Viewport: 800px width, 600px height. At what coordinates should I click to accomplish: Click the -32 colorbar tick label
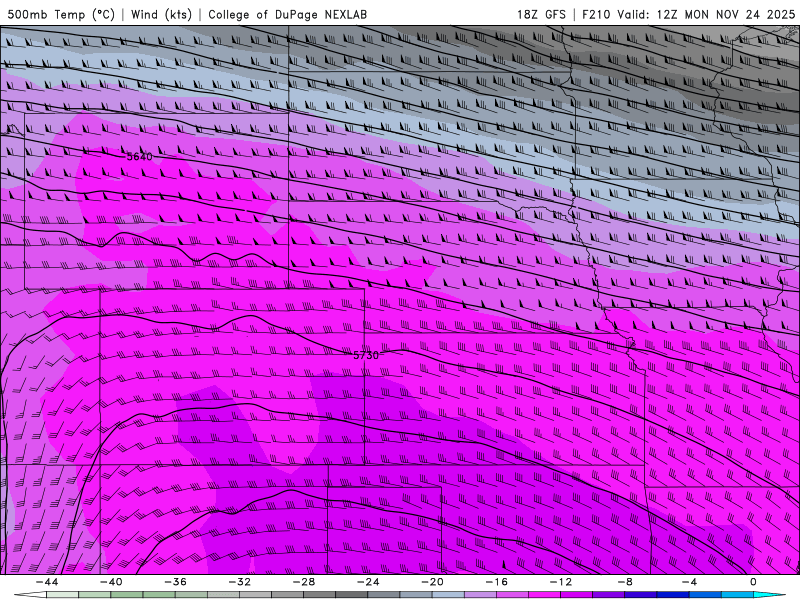coord(240,582)
